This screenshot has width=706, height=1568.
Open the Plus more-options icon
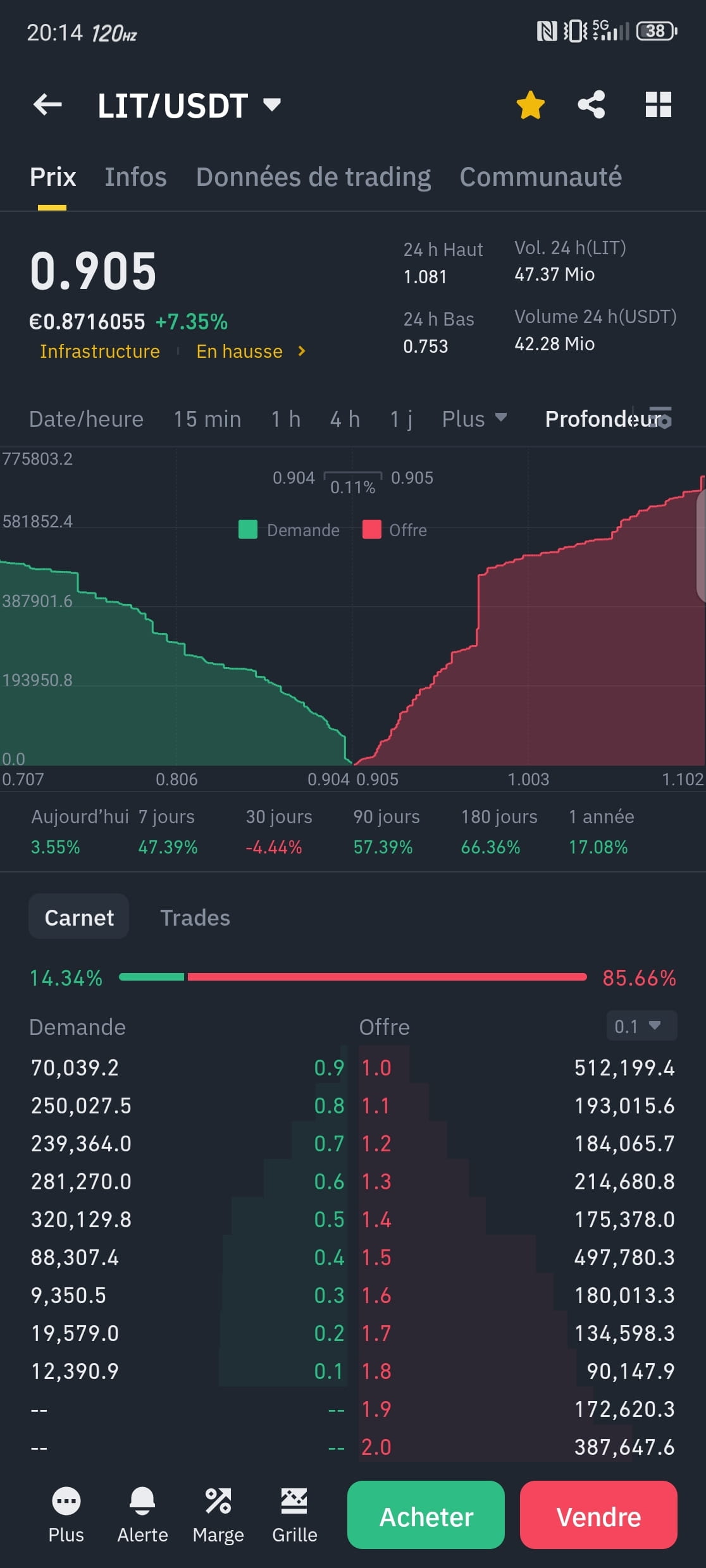pyautogui.click(x=66, y=1515)
